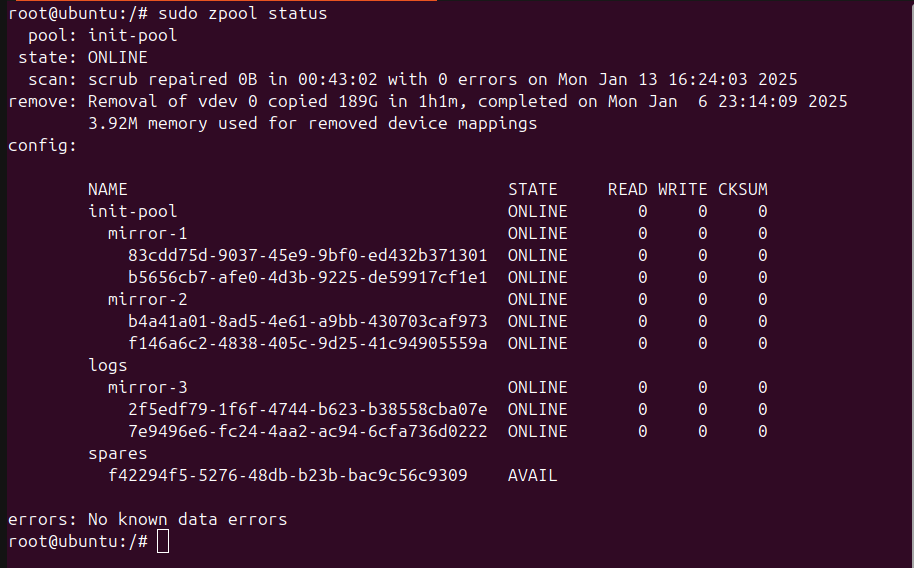
Task: Click log disk ID 7e9496e6-fc24-4aa2-ac94-6cfa736d0222
Action: coord(307,432)
